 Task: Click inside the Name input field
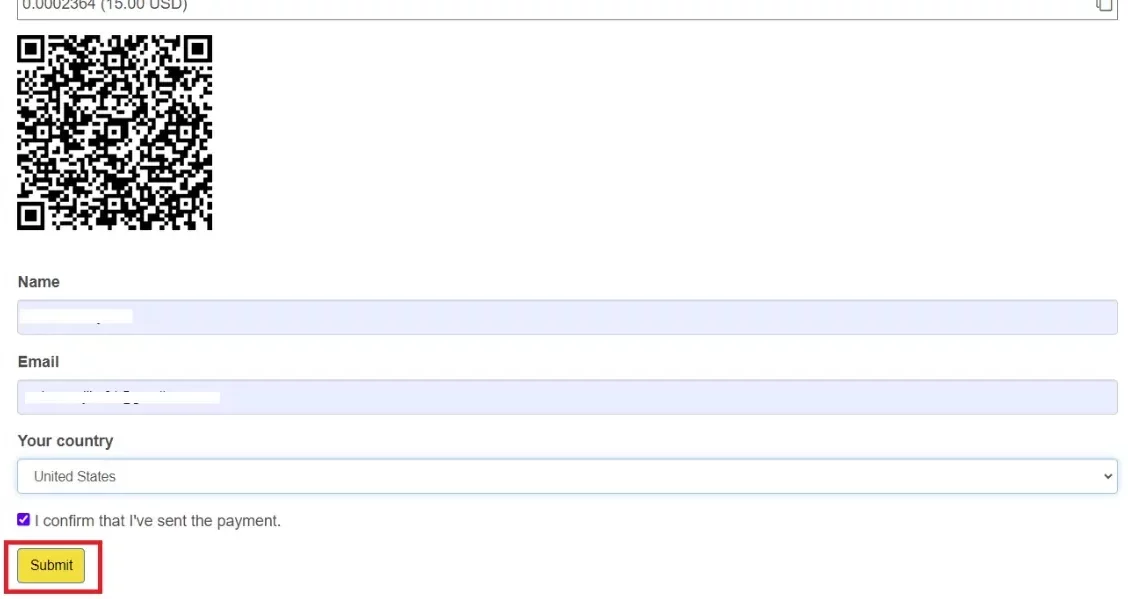(x=566, y=317)
